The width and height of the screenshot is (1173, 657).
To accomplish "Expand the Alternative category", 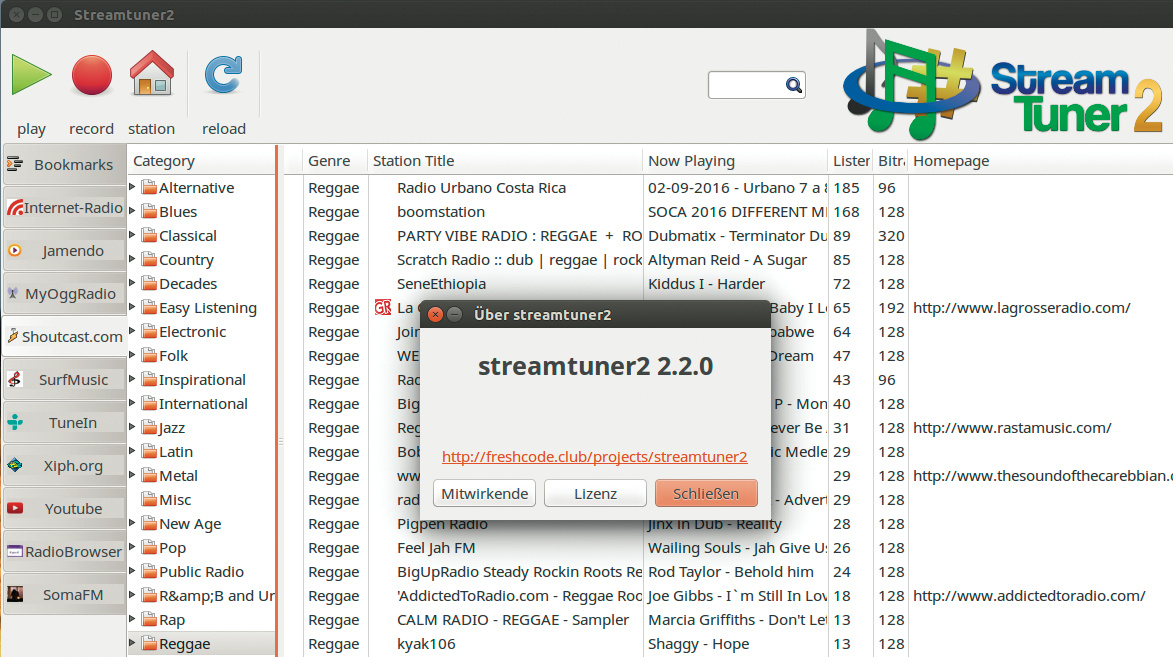I will [x=133, y=187].
